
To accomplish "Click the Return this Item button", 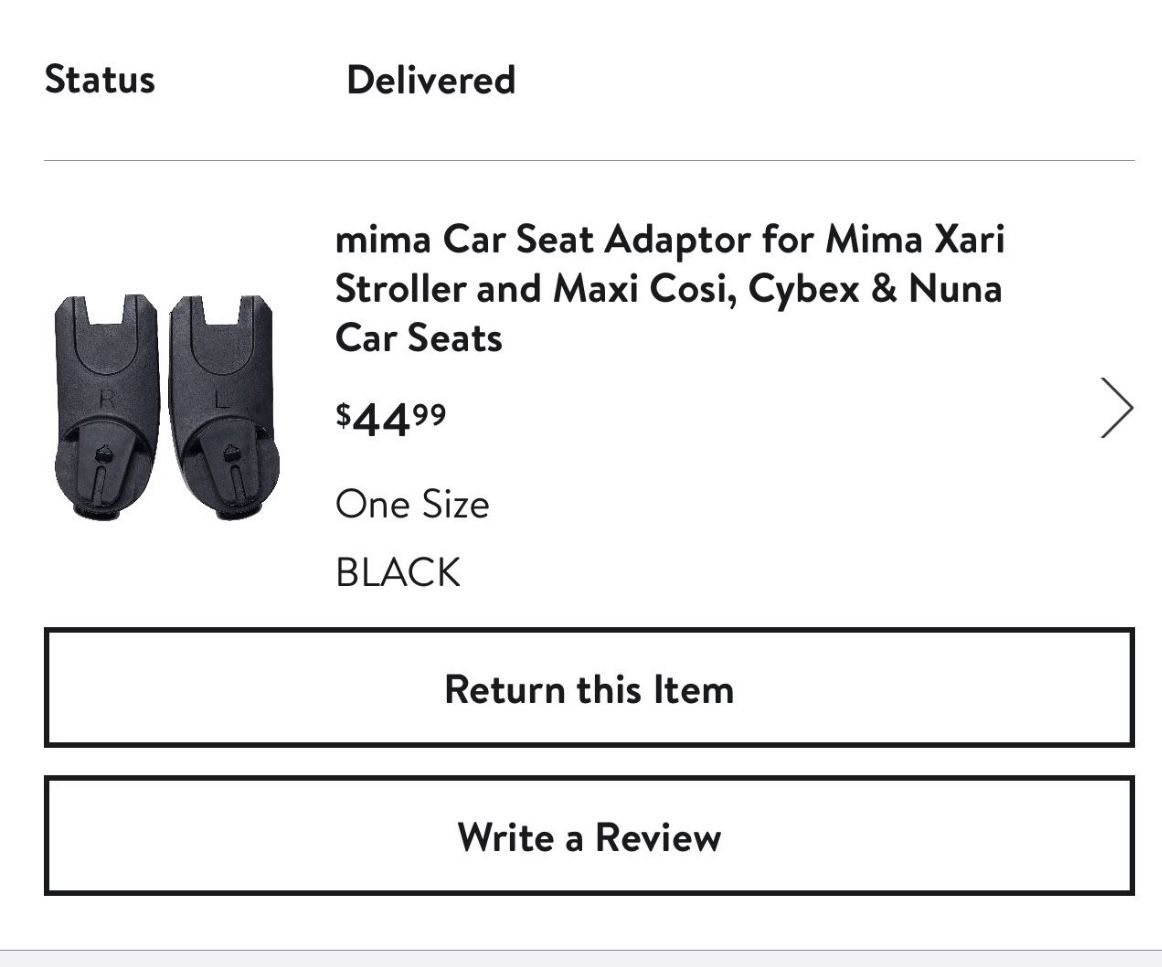I will tap(589, 688).
